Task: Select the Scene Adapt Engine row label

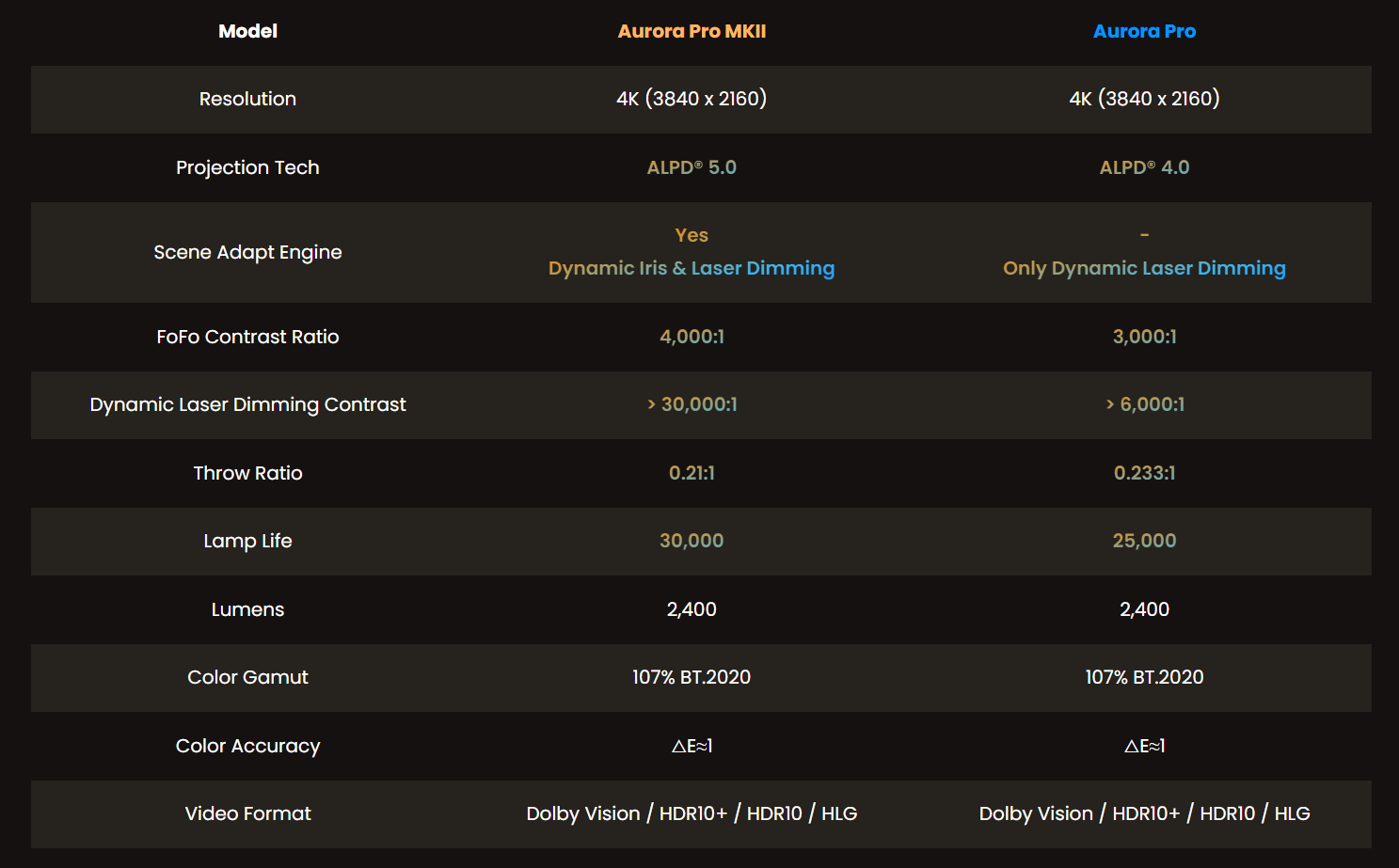Action: (247, 252)
